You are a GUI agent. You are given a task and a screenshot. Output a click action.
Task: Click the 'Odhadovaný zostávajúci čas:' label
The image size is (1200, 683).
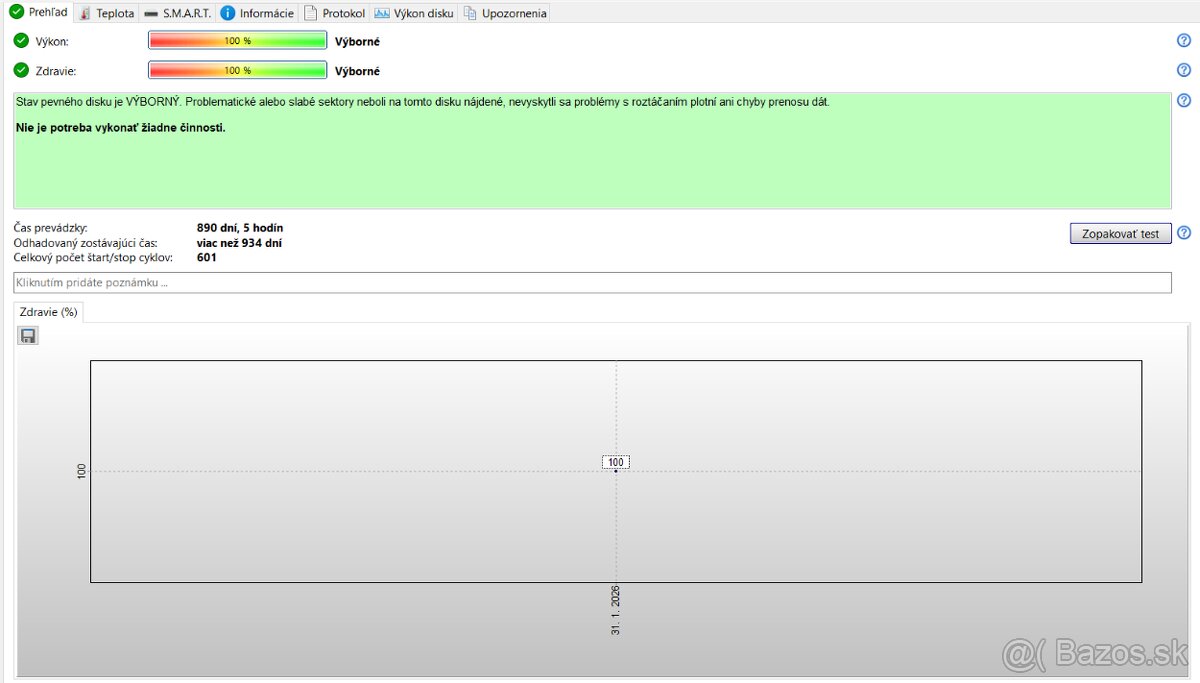(85, 243)
